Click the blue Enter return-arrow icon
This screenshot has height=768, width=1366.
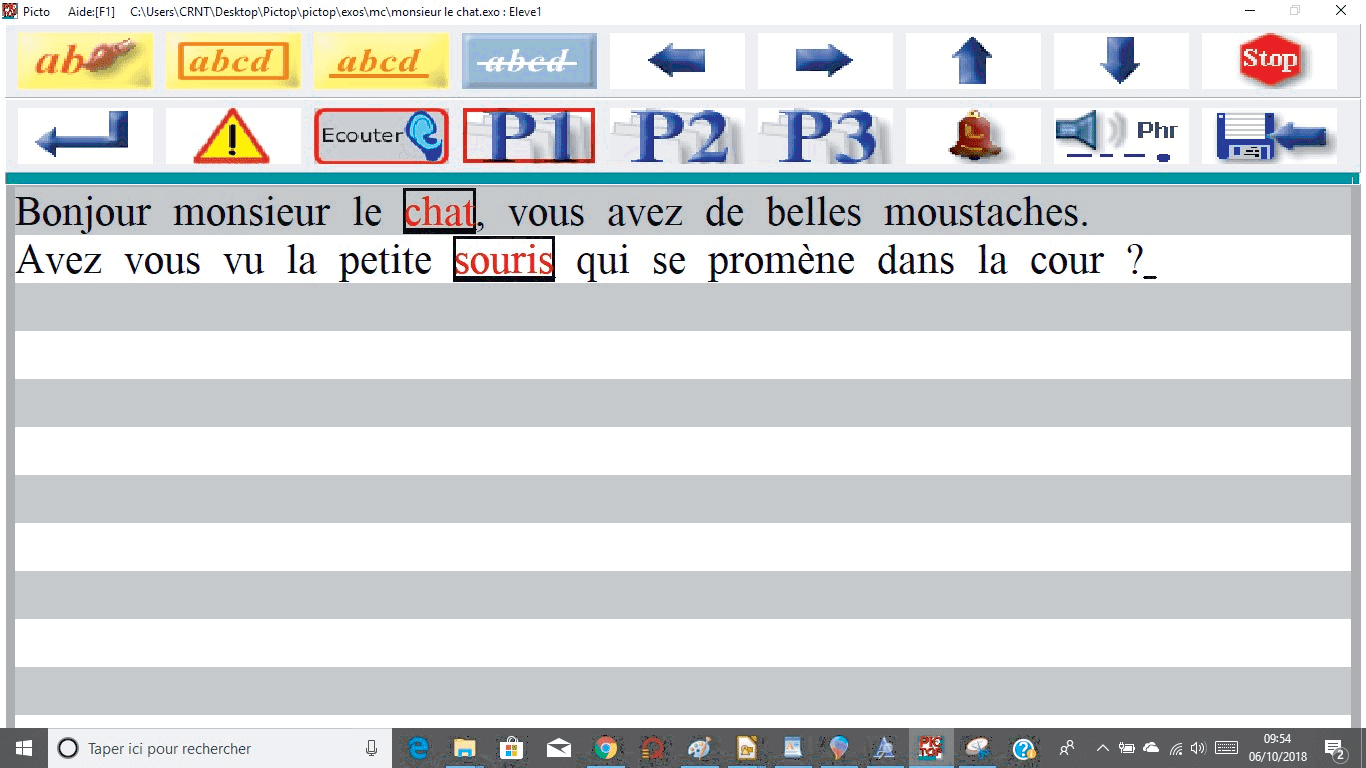click(x=85, y=136)
